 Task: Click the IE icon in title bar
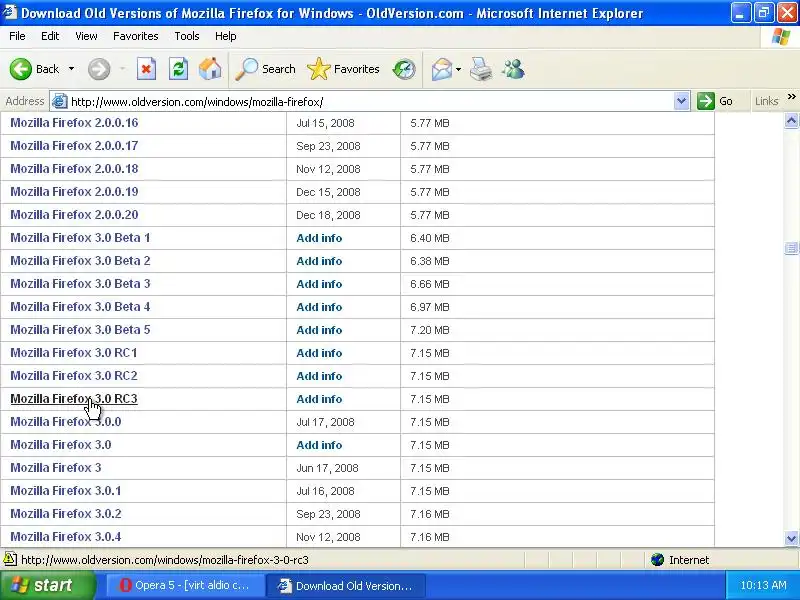tap(10, 12)
